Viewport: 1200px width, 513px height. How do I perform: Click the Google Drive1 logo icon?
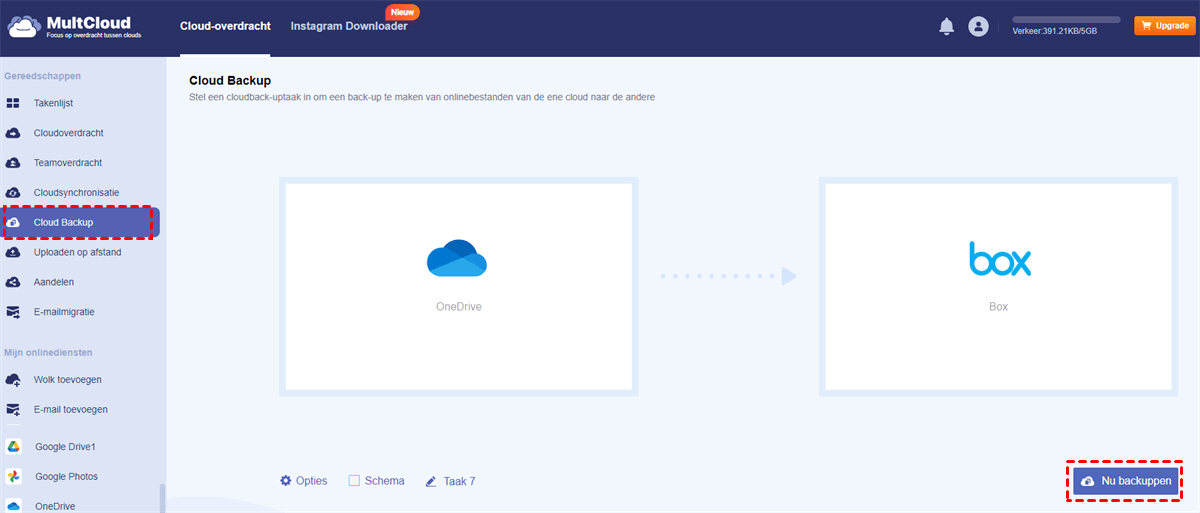tap(14, 446)
